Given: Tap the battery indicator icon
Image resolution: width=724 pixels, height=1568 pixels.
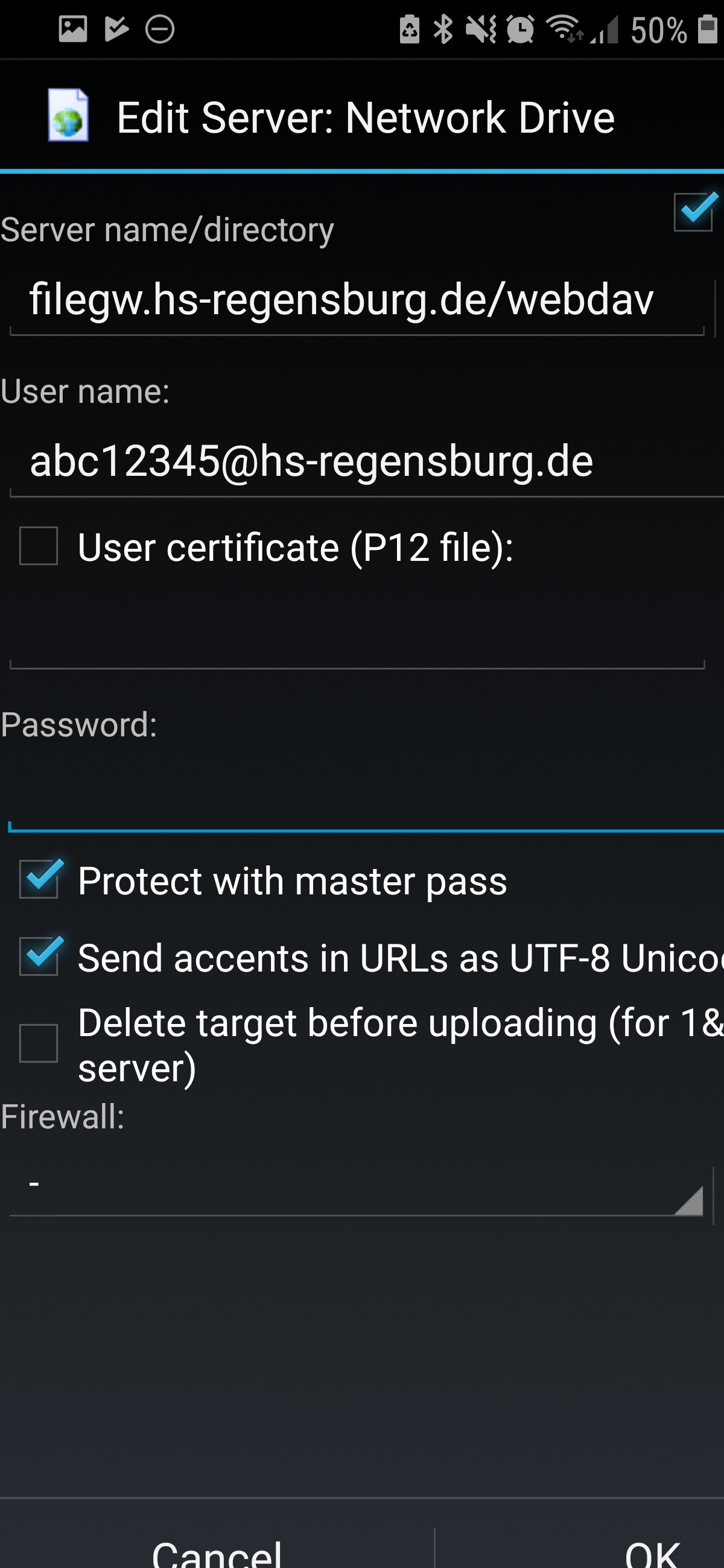Looking at the screenshot, I should coord(707,29).
